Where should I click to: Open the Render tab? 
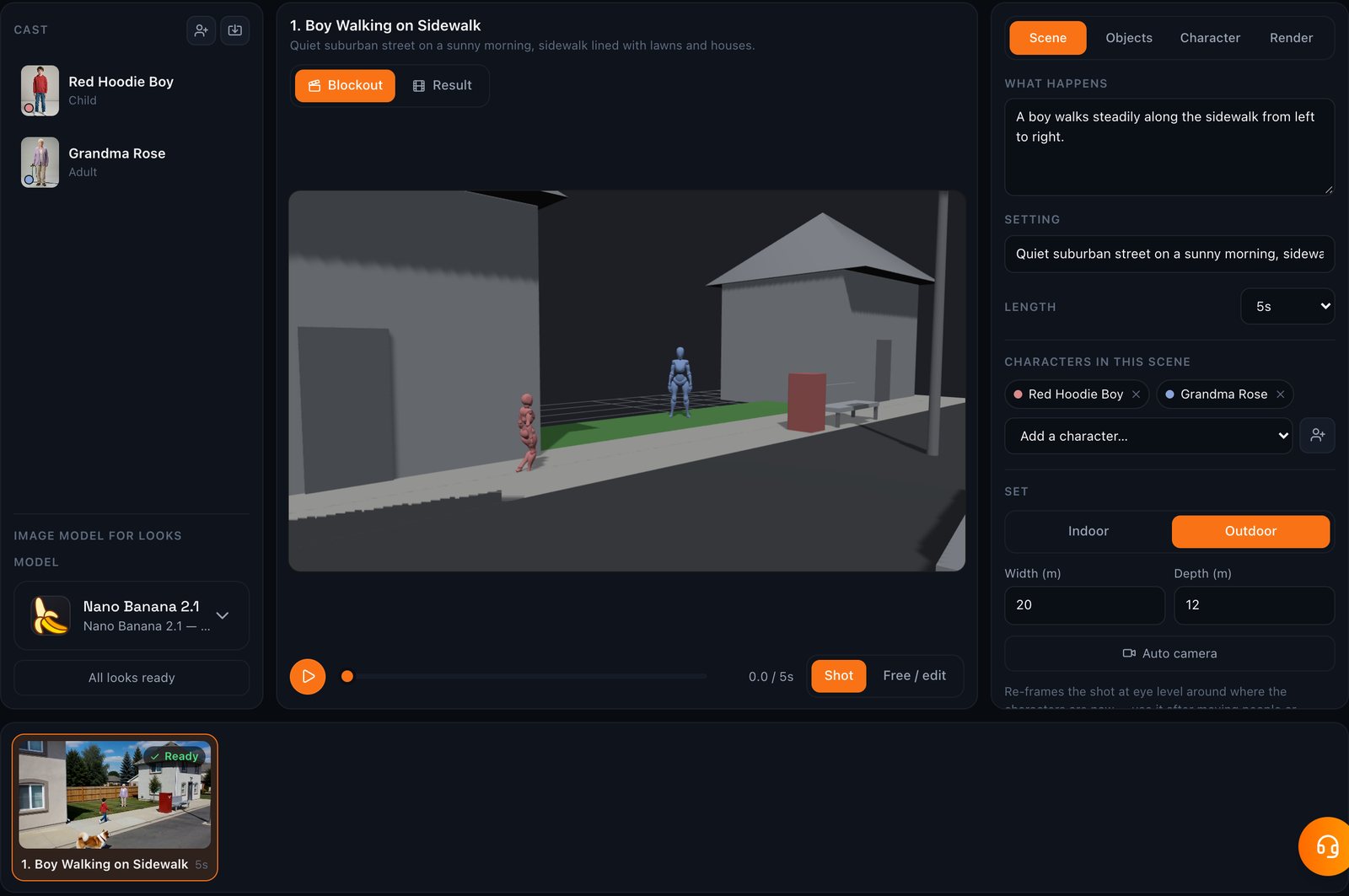pyautogui.click(x=1291, y=38)
